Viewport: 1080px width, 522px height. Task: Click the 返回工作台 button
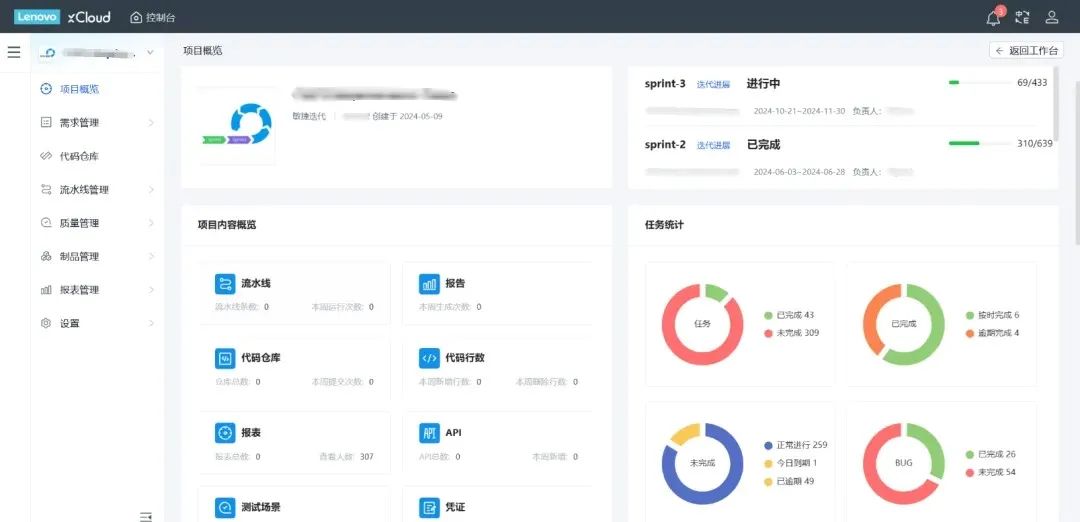tap(1026, 51)
